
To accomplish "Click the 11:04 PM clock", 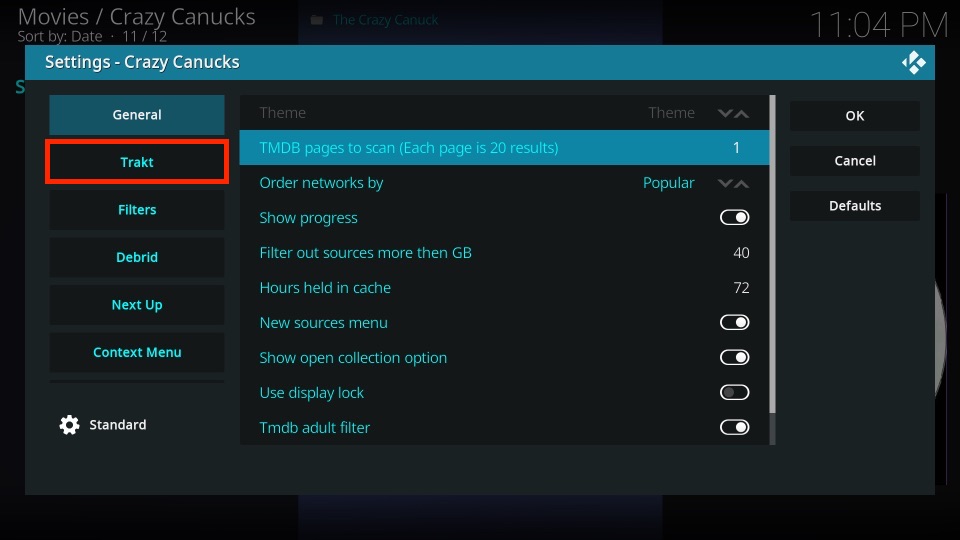I will (x=879, y=26).
